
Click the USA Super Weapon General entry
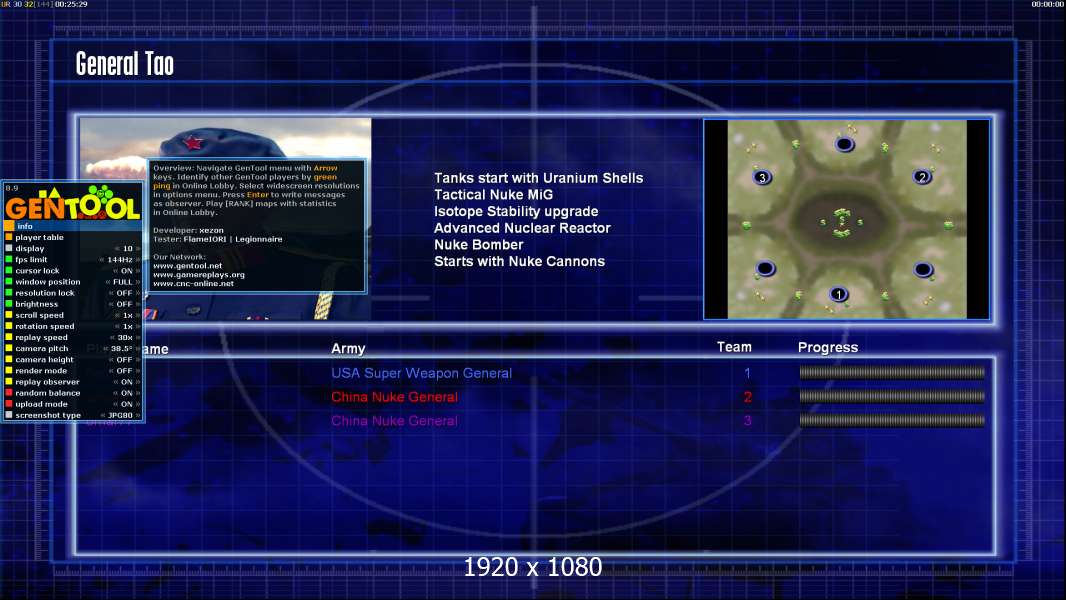click(x=422, y=373)
